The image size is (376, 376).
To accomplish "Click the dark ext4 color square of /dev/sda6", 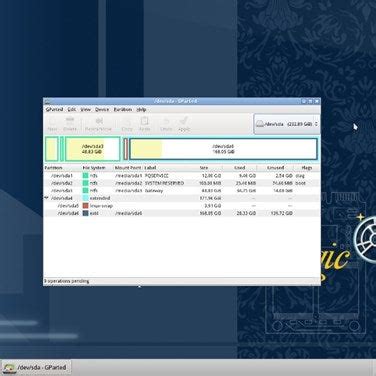I will pos(86,213).
